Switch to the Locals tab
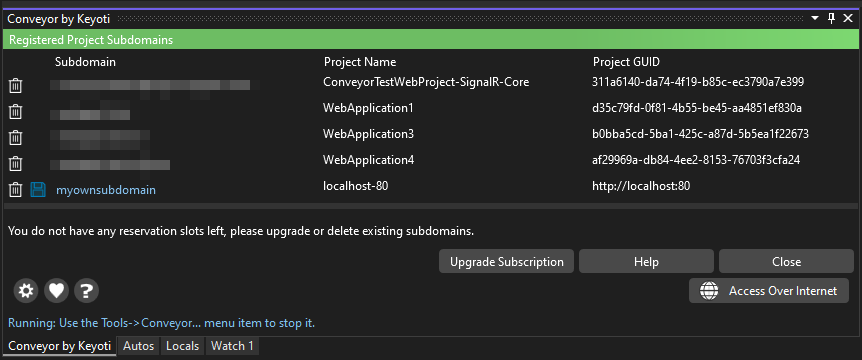The width and height of the screenshot is (862, 360). (x=183, y=346)
